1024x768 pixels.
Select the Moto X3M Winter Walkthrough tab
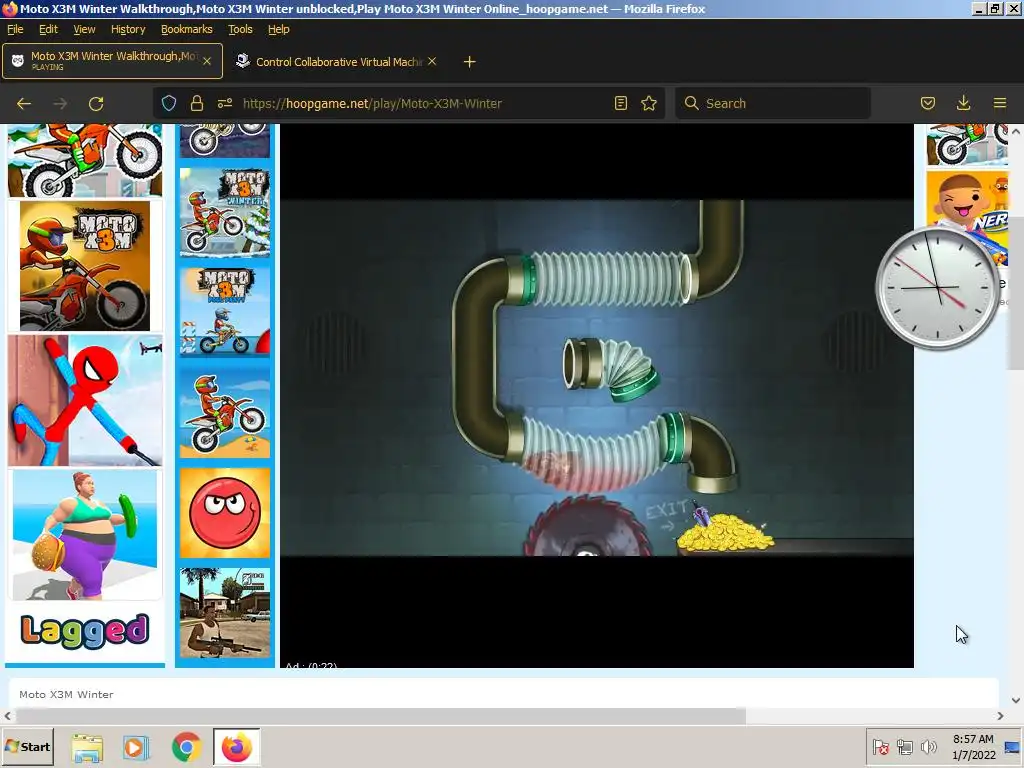(112, 61)
